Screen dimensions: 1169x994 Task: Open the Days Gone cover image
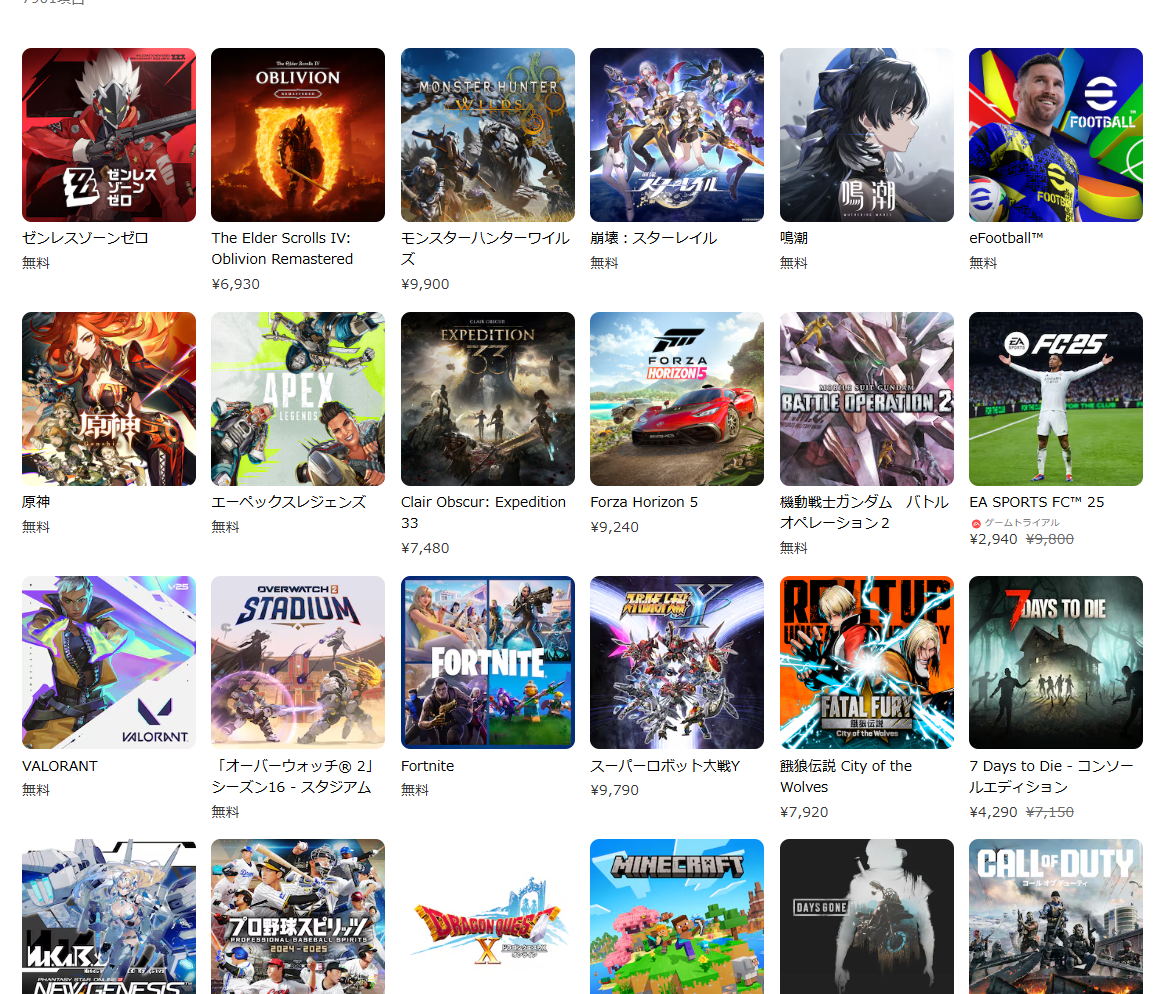(867, 916)
